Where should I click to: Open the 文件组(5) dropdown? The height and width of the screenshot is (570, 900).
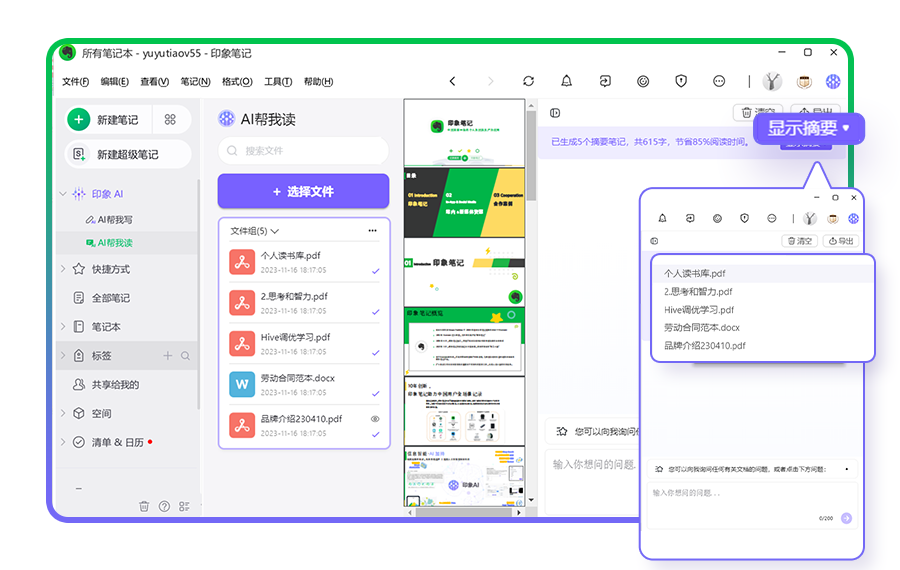[x=254, y=231]
